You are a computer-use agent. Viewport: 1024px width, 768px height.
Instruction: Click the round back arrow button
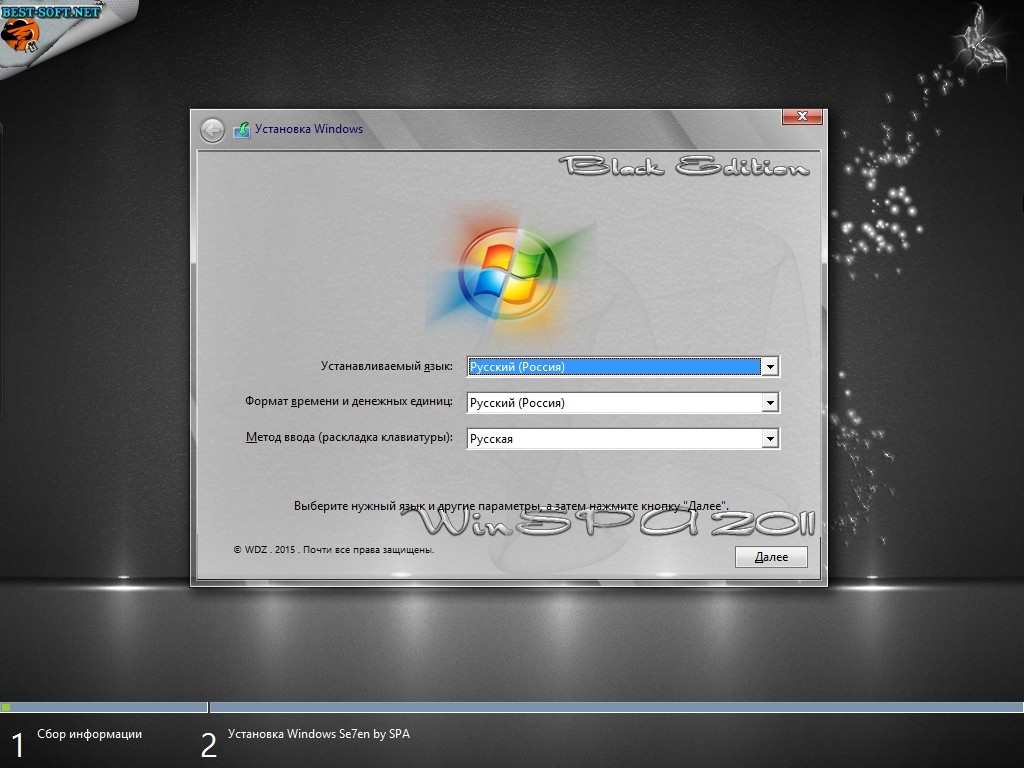click(x=212, y=131)
